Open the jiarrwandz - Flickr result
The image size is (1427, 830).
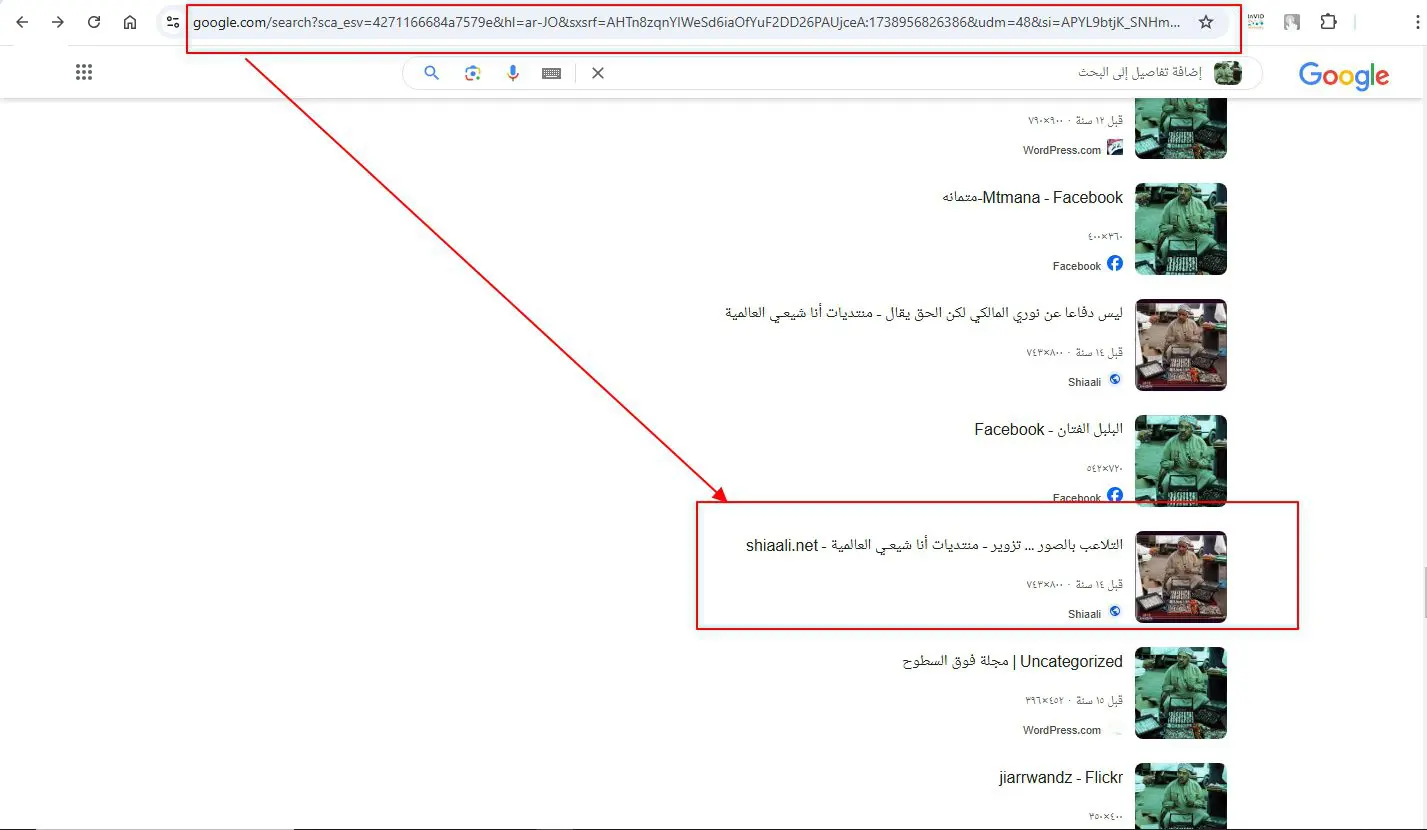1061,777
